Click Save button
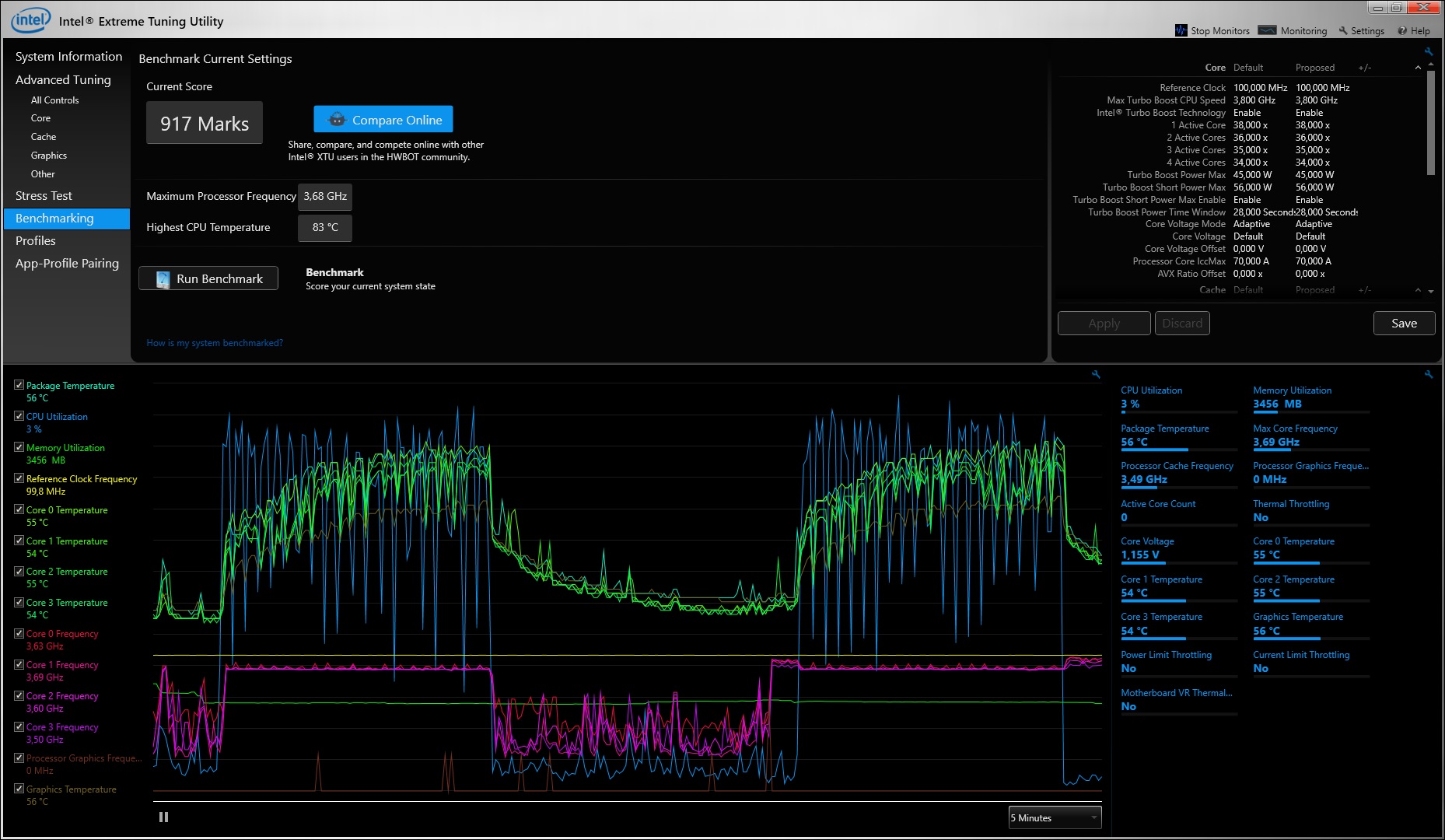The image size is (1445, 840). click(x=1404, y=324)
